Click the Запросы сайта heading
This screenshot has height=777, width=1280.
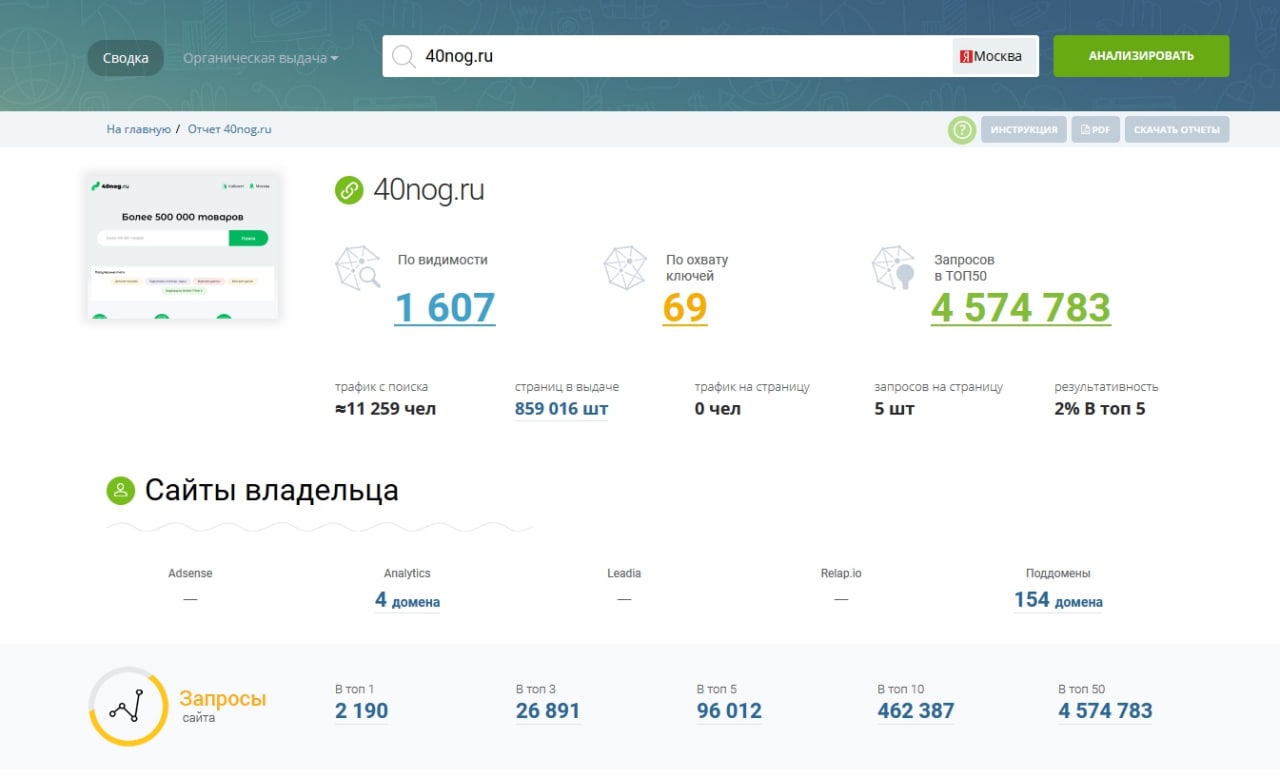click(222, 706)
